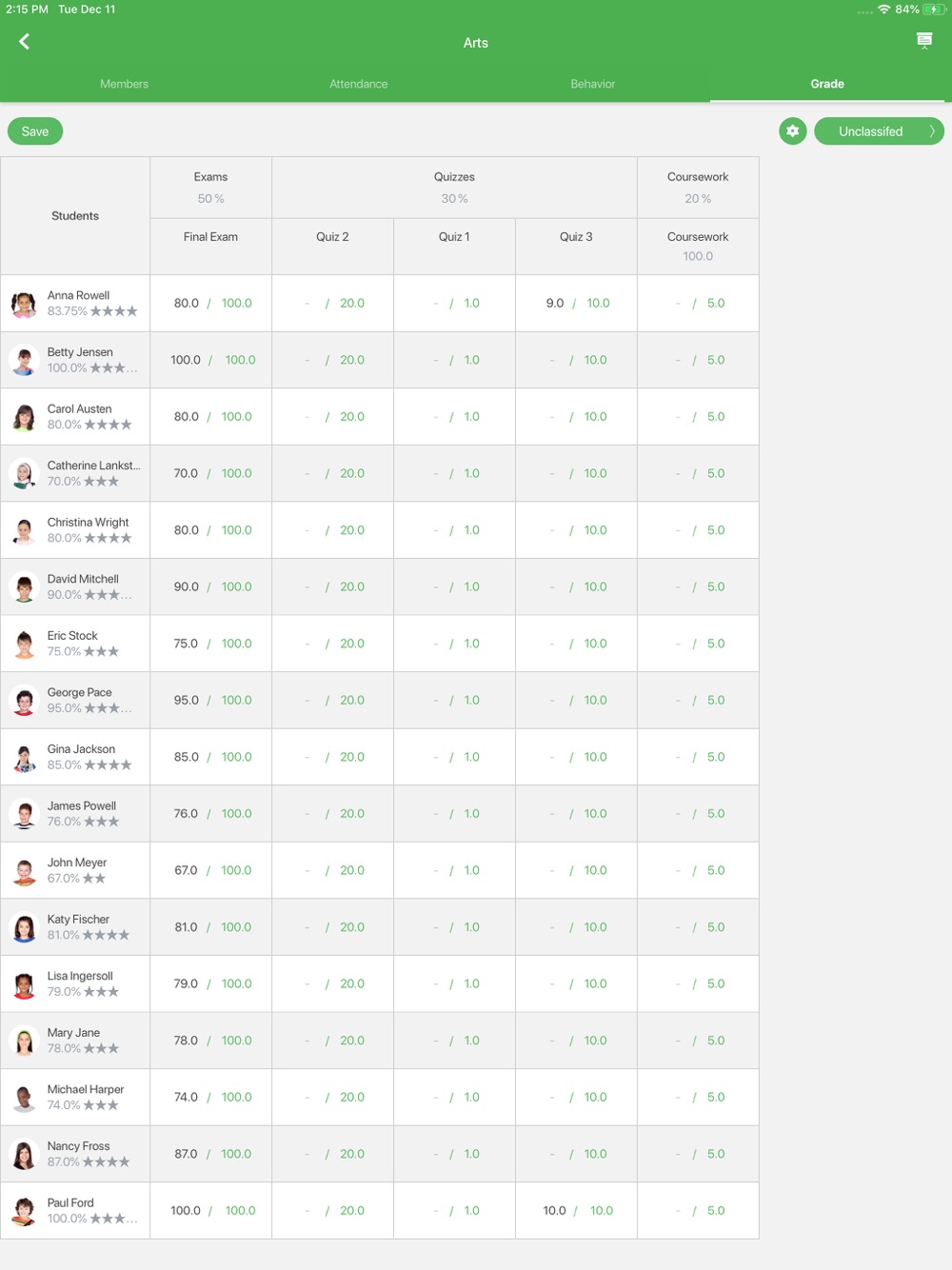The width and height of the screenshot is (952, 1270).
Task: Click the Save button
Action: tap(35, 131)
